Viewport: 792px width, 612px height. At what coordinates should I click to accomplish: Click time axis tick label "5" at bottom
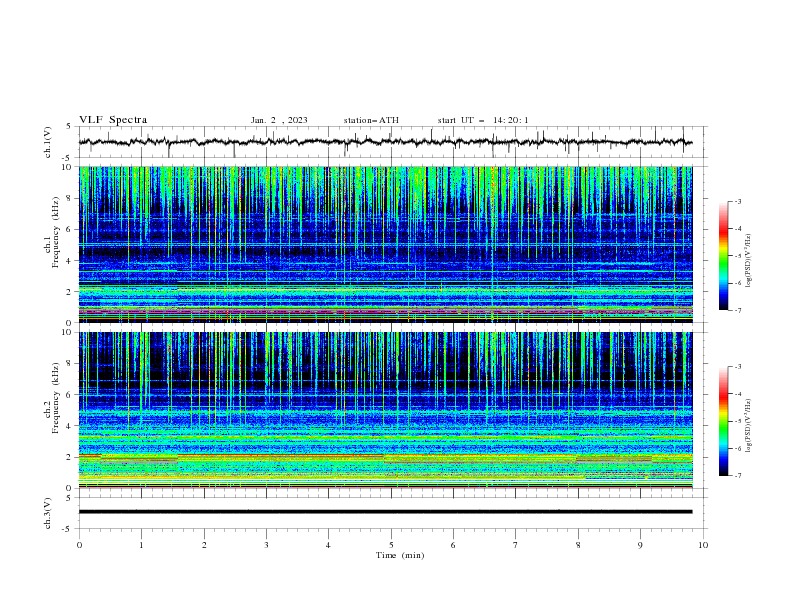point(391,545)
